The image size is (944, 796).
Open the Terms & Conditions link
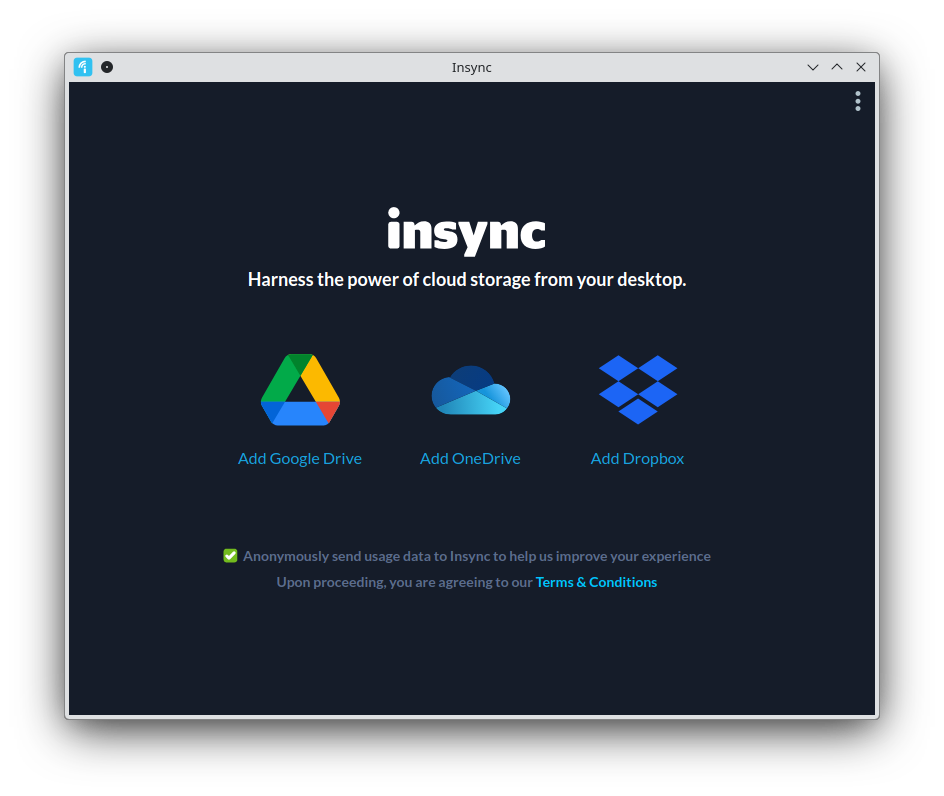tap(596, 582)
